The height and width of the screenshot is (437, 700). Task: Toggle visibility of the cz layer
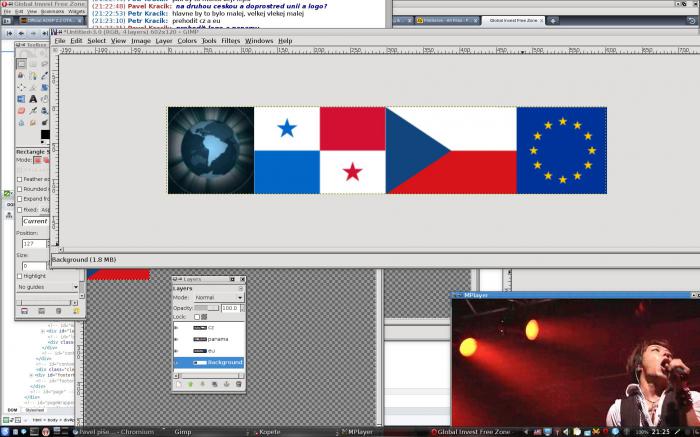(x=176, y=328)
